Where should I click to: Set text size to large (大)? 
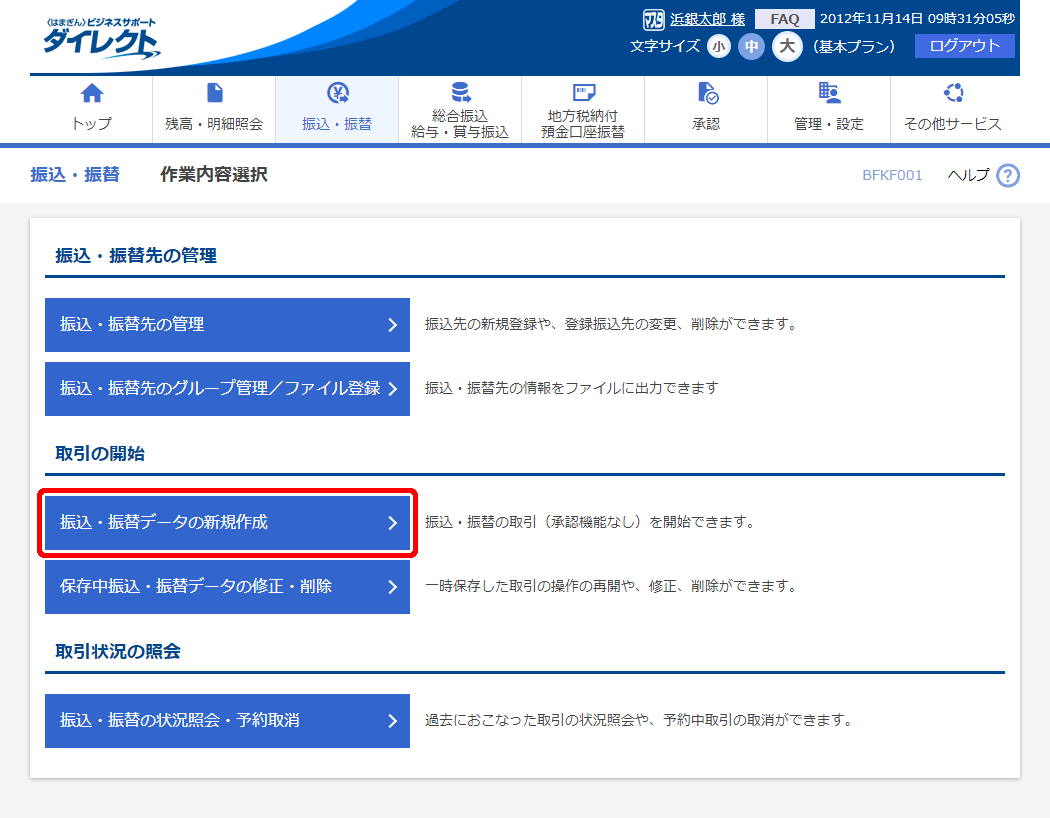[x=787, y=47]
